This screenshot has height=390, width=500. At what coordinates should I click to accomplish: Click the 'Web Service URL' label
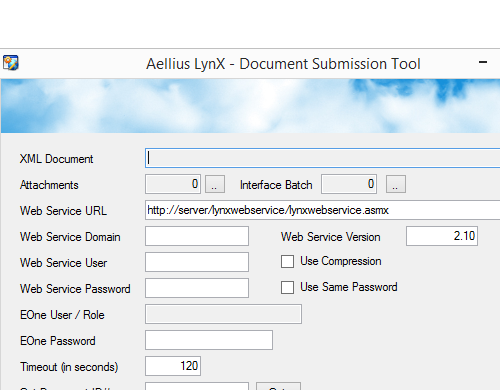click(63, 211)
